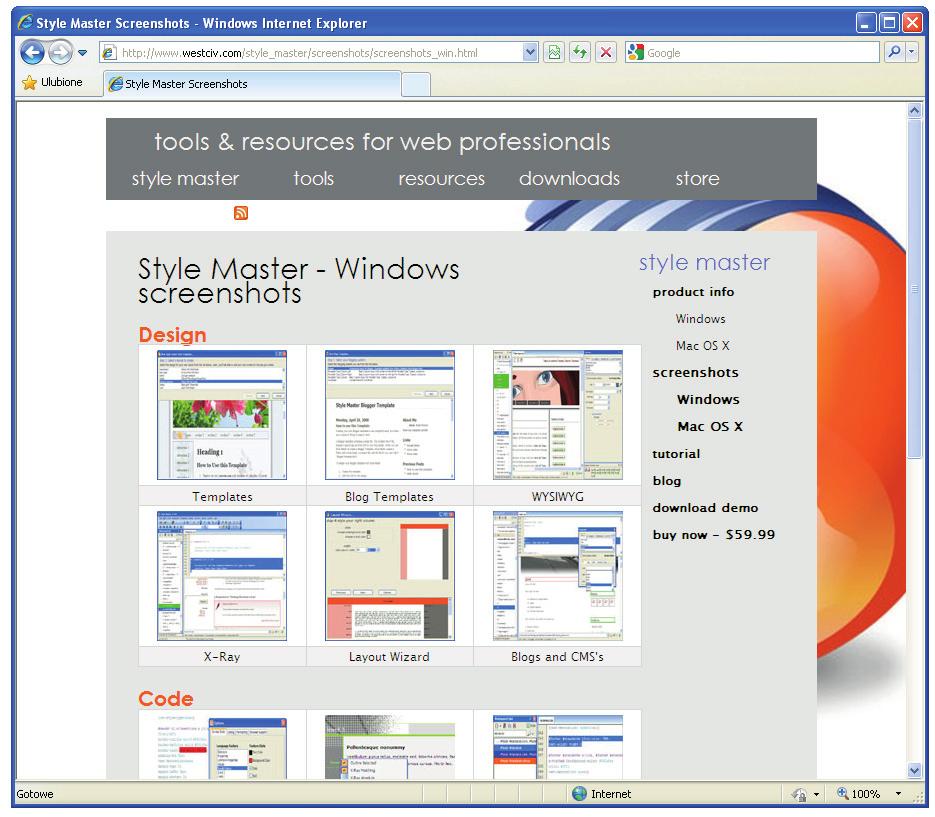Select the Style Master Screenshots tab

coord(252,84)
